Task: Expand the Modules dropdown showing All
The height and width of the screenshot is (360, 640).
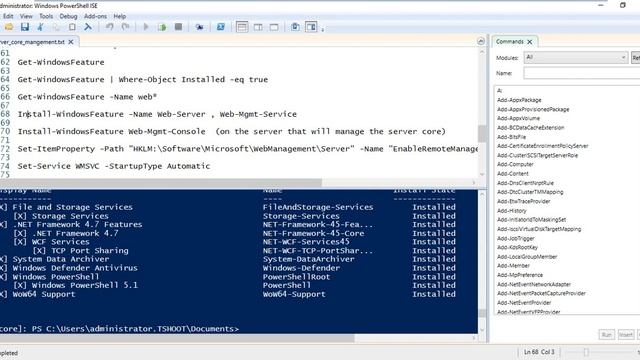Action: (x=576, y=58)
